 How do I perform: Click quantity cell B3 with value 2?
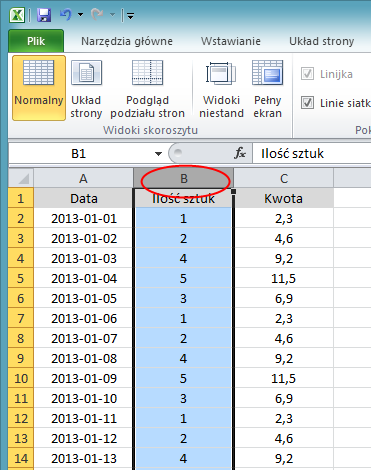184,238
